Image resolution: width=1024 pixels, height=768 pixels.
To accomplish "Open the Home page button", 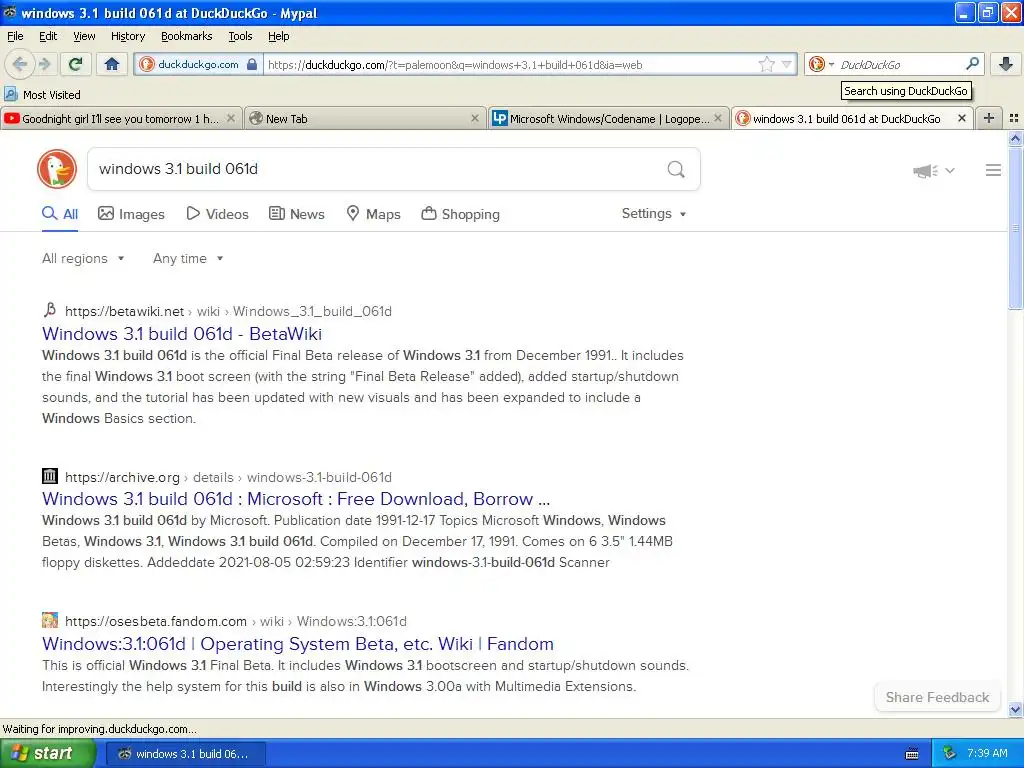I will click(112, 64).
